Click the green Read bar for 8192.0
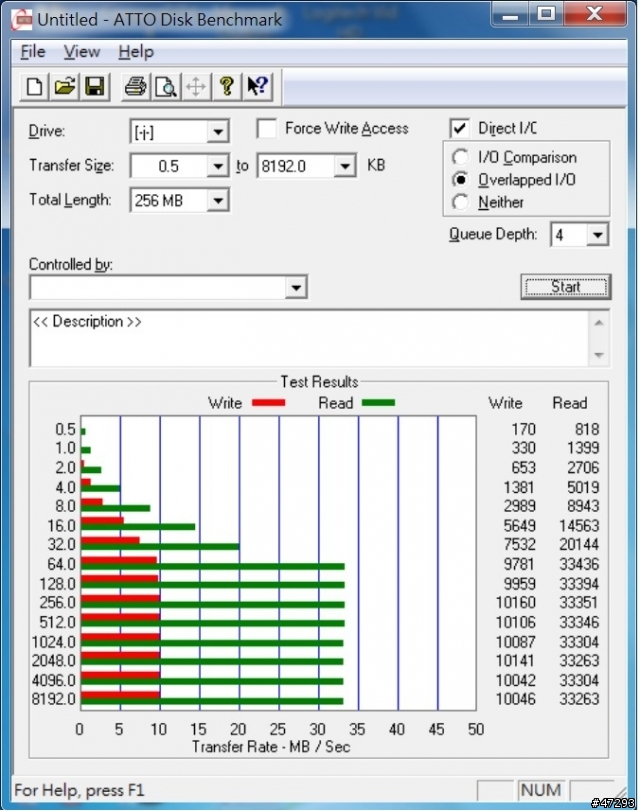 [212, 701]
